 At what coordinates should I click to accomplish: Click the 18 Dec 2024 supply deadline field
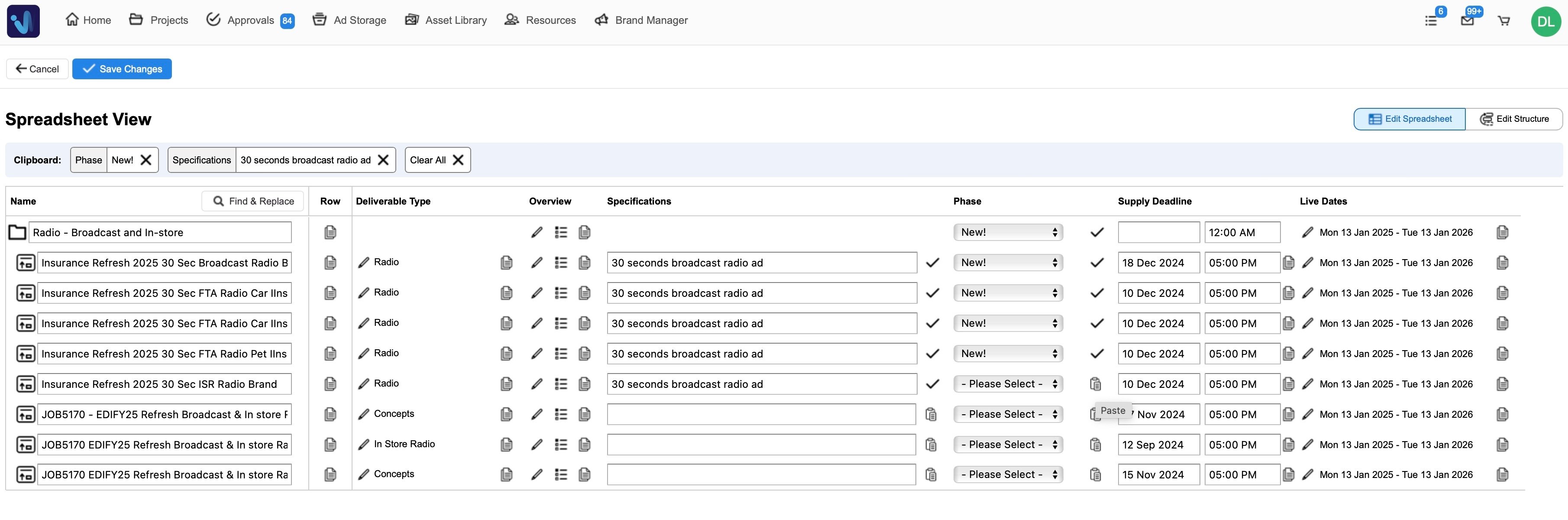pyautogui.click(x=1158, y=263)
